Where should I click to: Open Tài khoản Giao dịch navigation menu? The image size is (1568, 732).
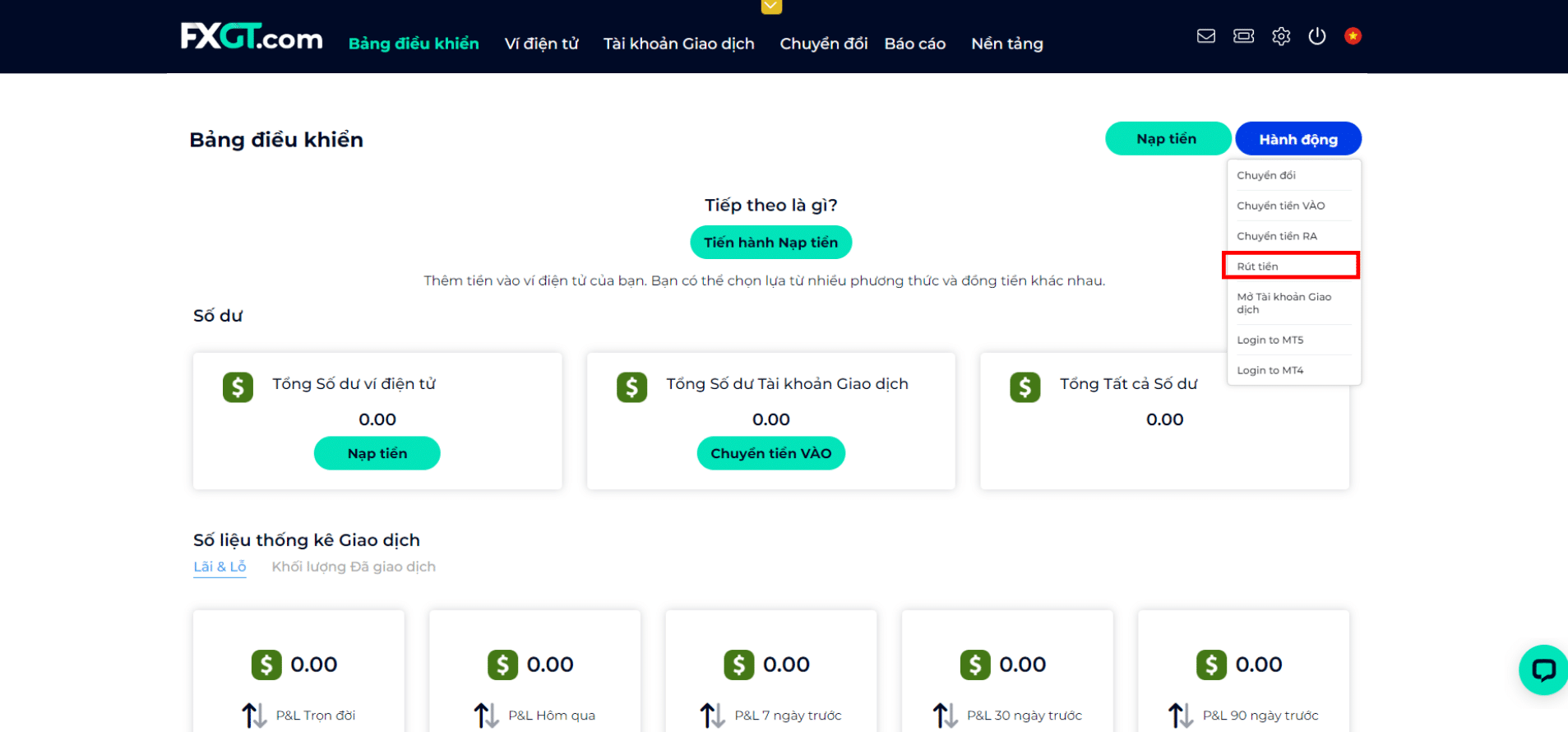coord(678,44)
